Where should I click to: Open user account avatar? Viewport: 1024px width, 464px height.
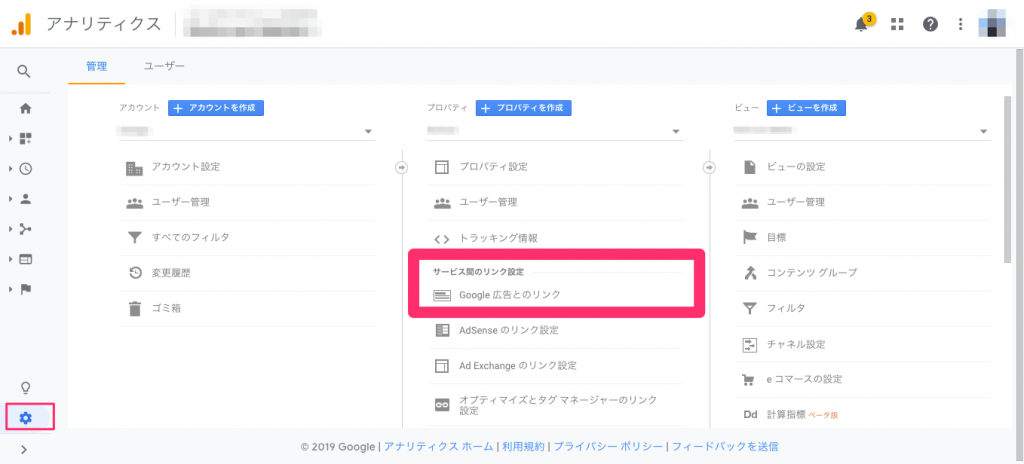pos(991,24)
